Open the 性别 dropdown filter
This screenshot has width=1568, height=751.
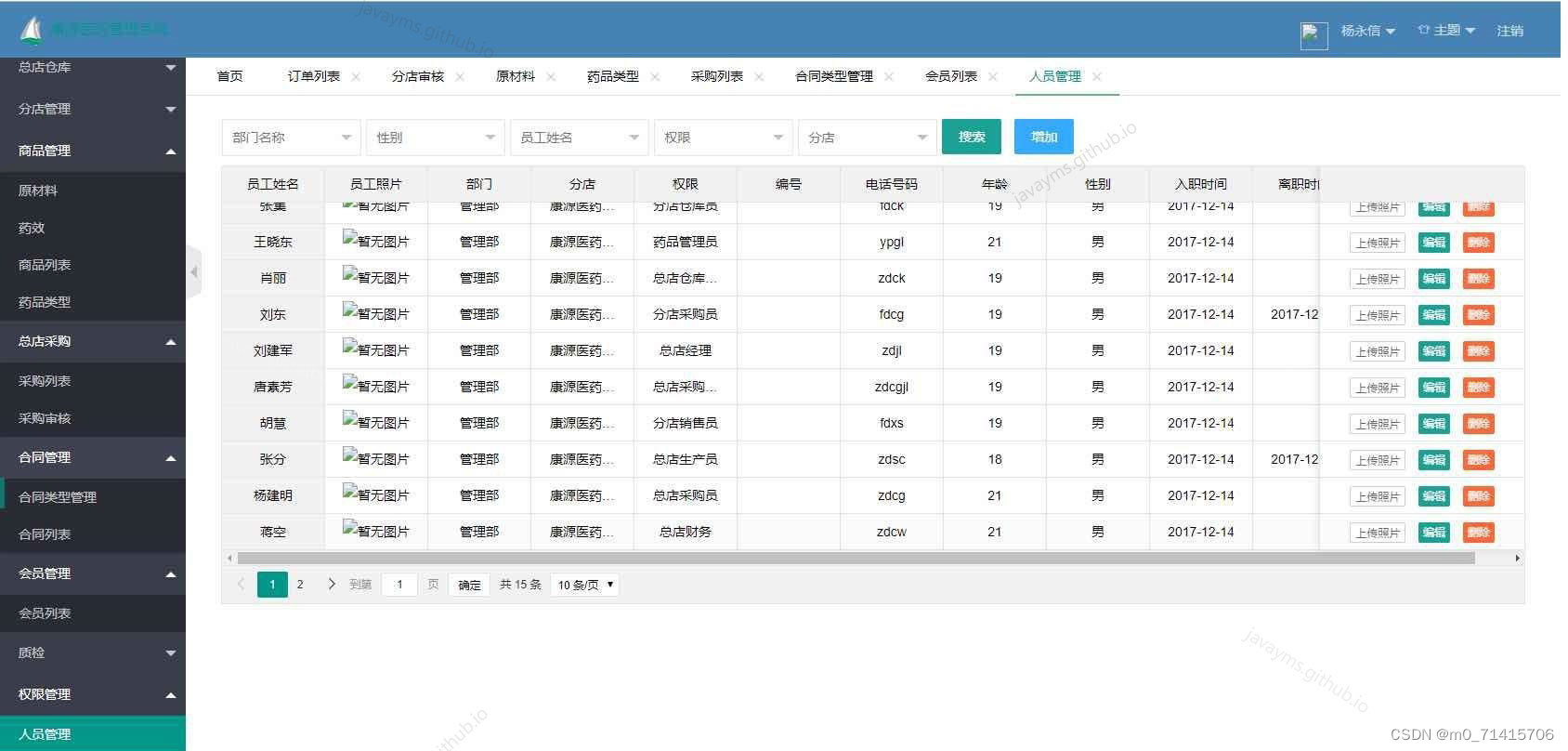tap(435, 138)
